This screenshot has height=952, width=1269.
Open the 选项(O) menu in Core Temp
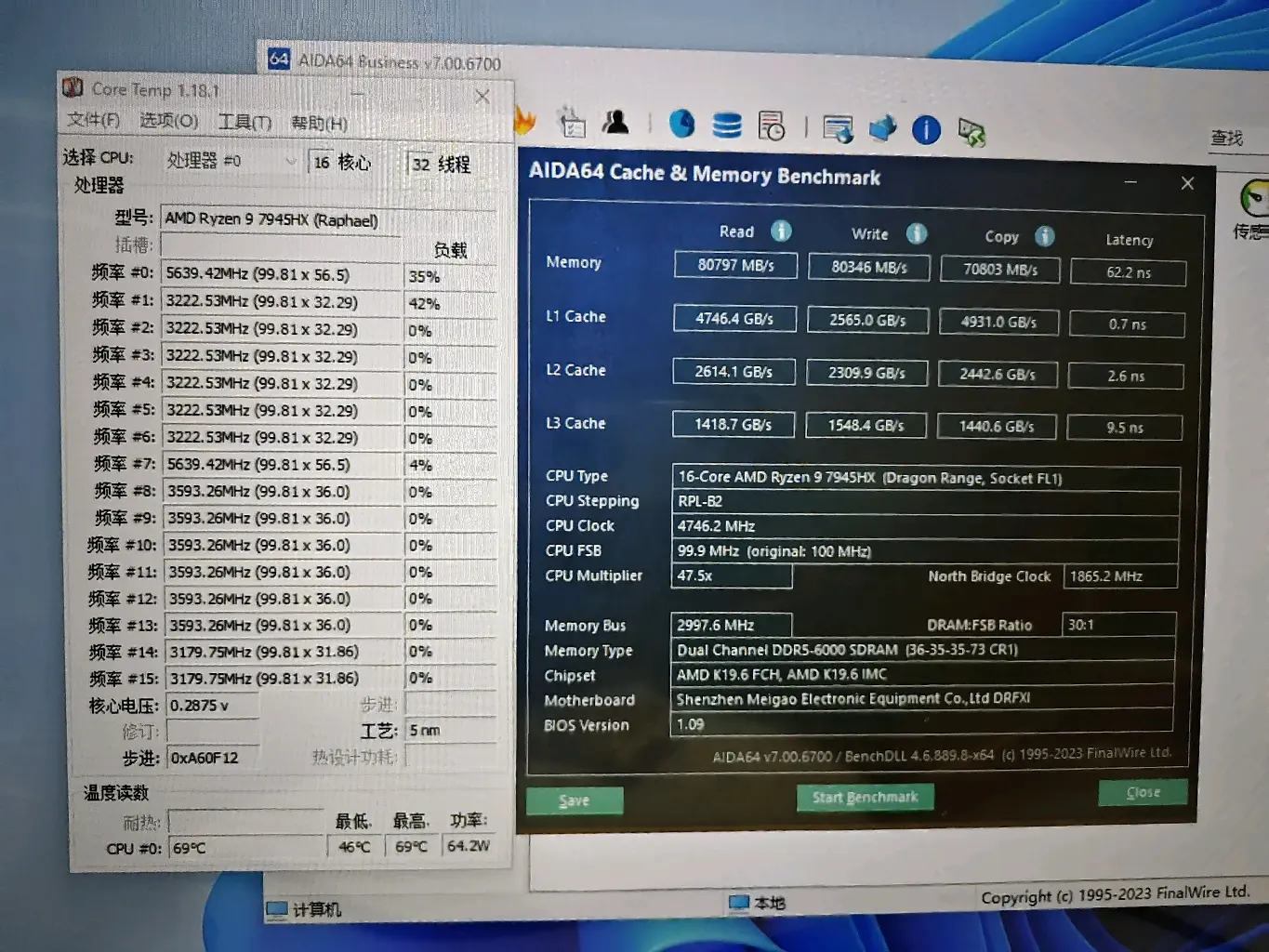coord(169,121)
